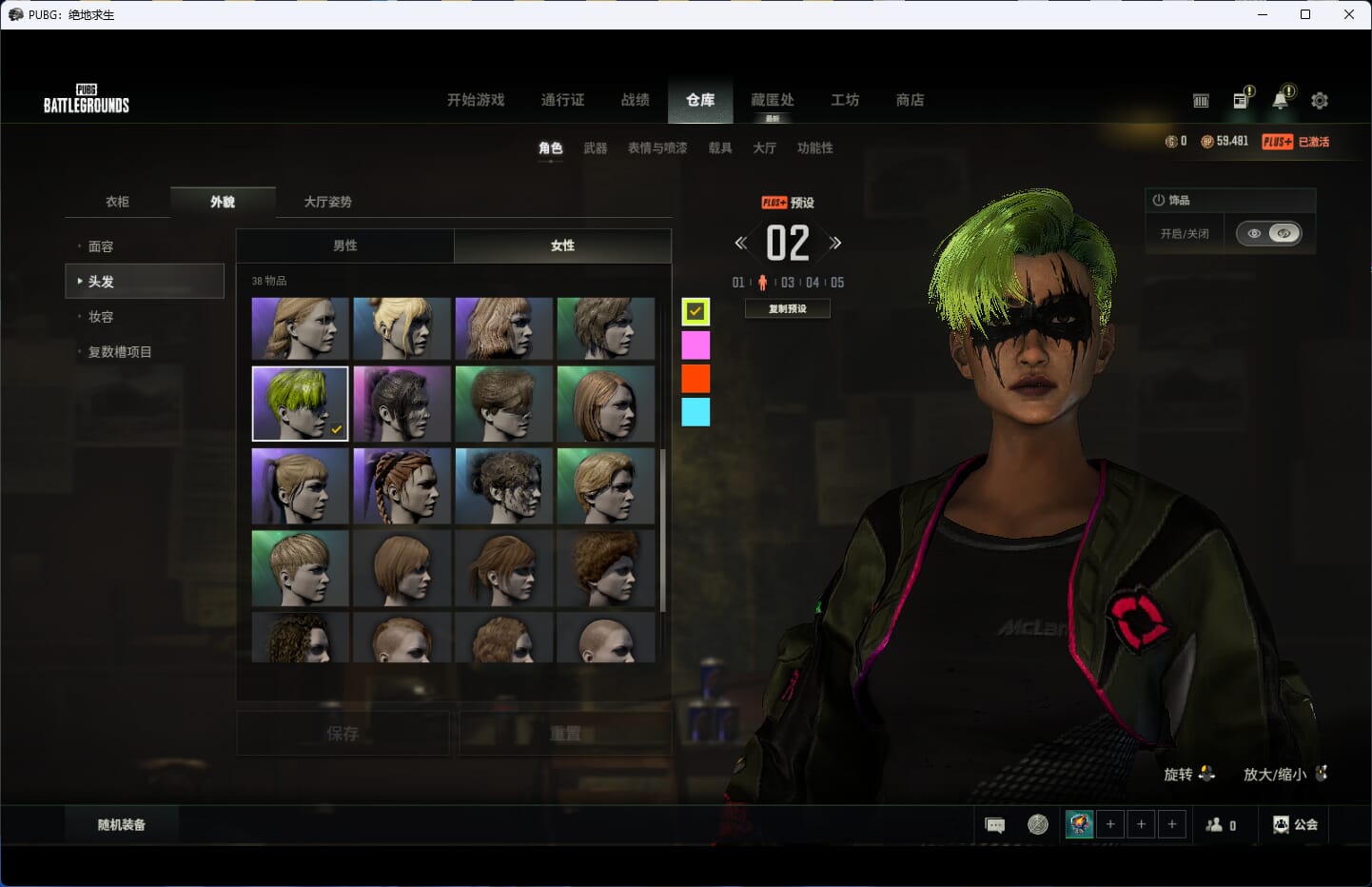Select the curly reddish afro hairstyle thumbnail
Image resolution: width=1372 pixels, height=887 pixels.
tap(605, 568)
